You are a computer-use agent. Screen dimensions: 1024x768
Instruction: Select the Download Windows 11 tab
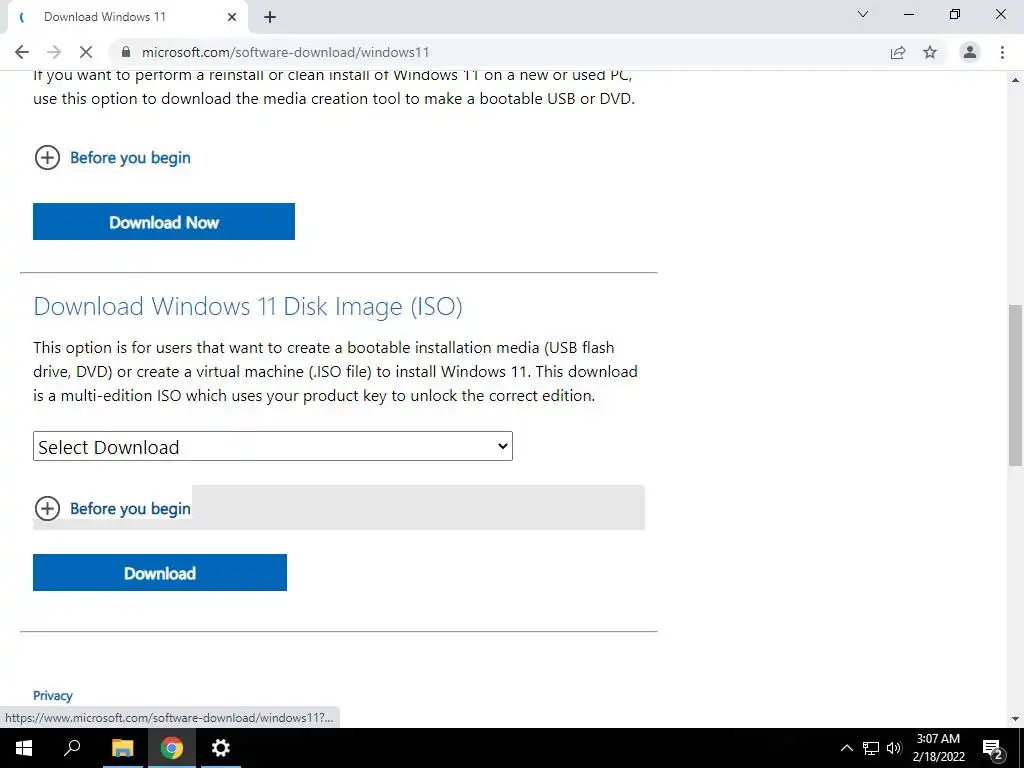[x=127, y=17]
